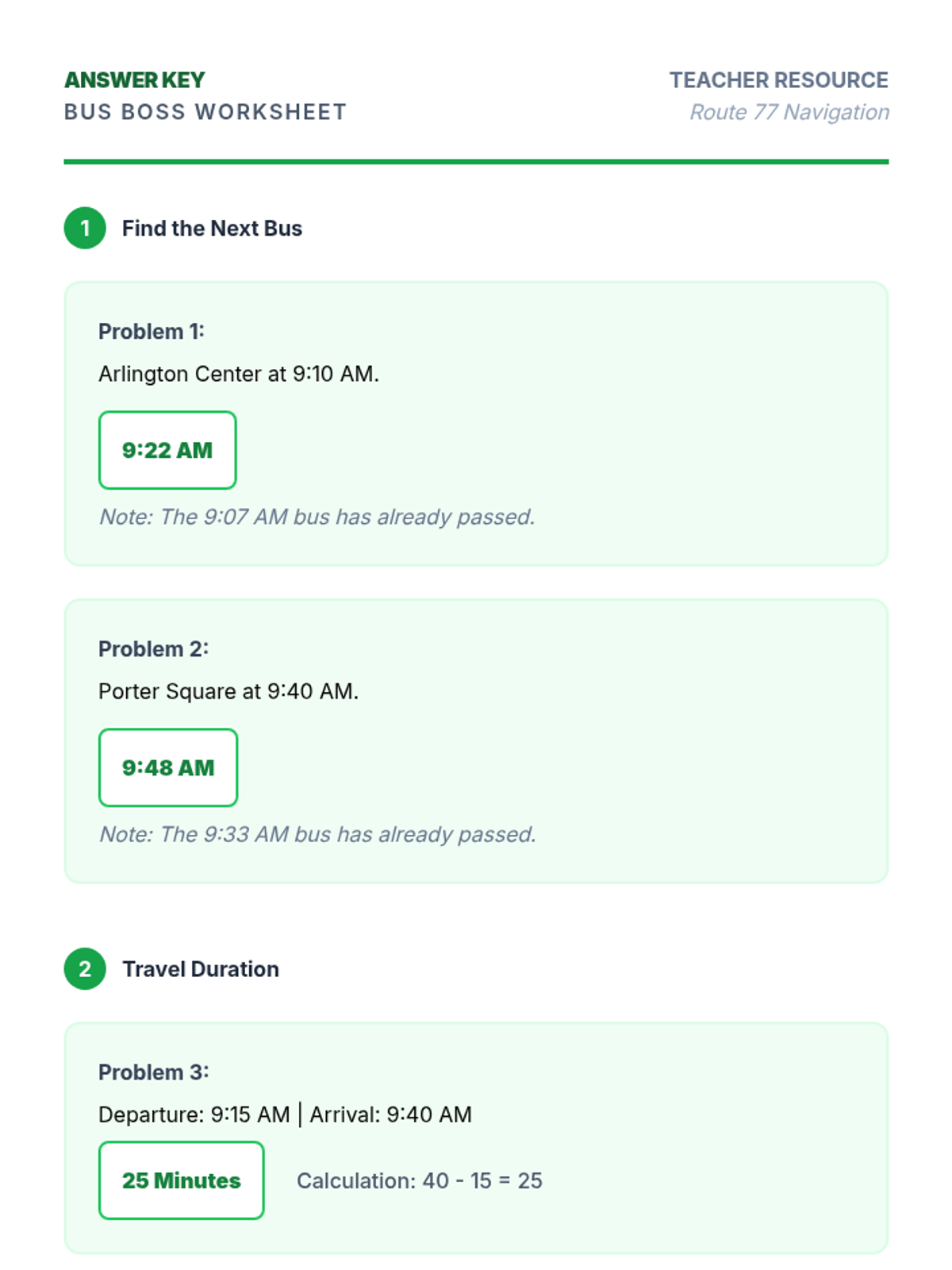952x1270 pixels.
Task: Click the Find the Next Bus heading
Action: click(x=212, y=229)
